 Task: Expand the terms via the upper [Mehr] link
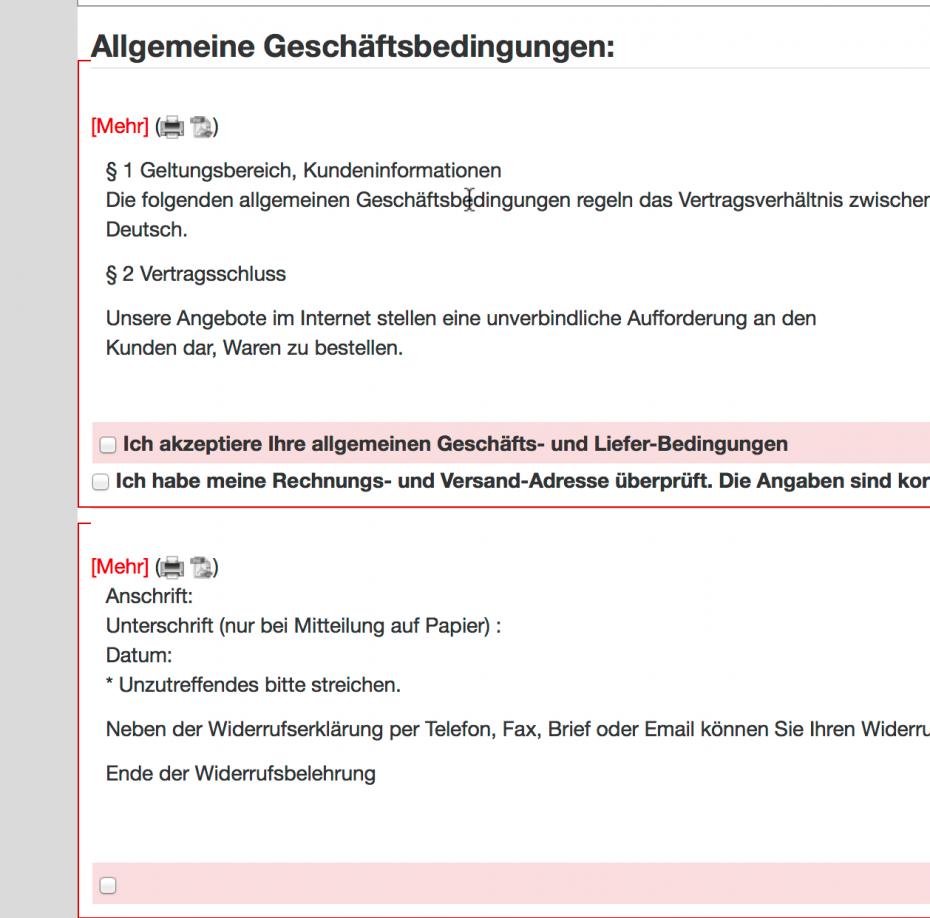[x=119, y=127]
